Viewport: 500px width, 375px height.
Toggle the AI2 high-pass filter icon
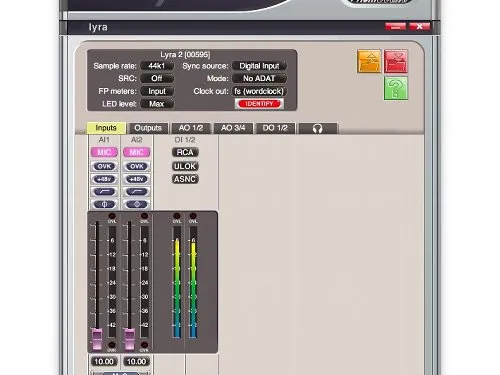(137, 192)
